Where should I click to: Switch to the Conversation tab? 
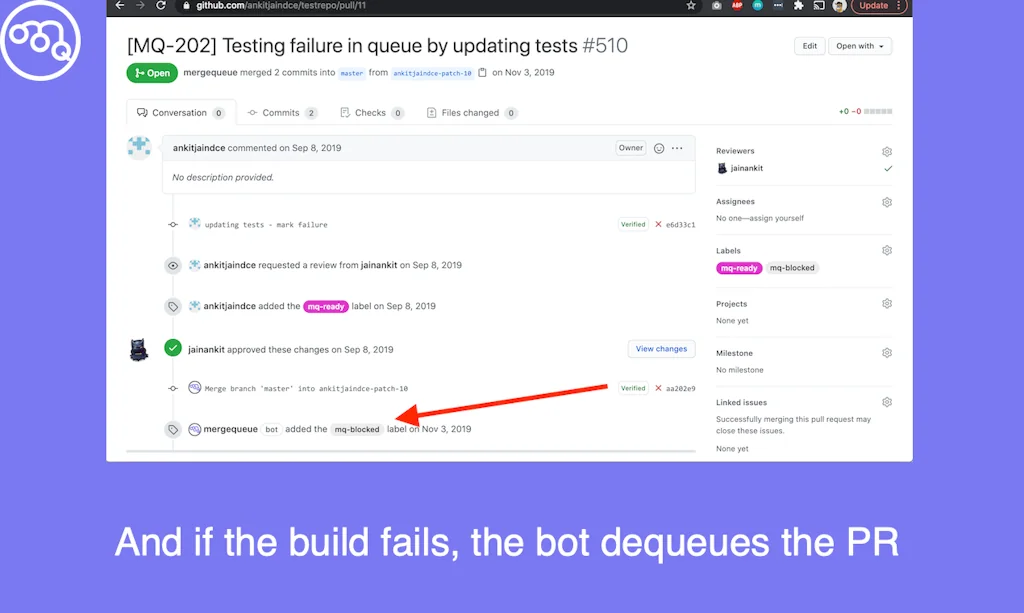181,113
